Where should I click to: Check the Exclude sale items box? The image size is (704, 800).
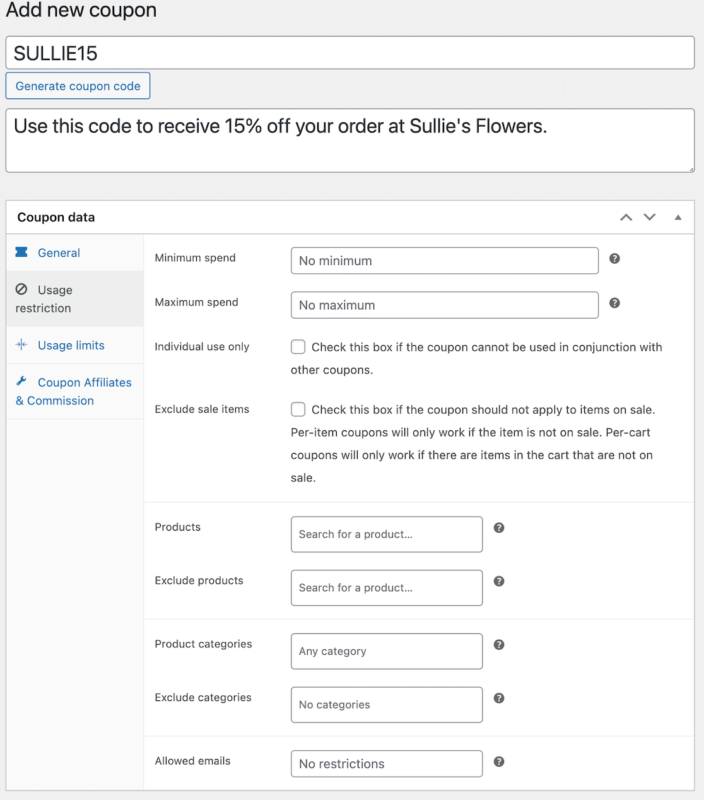coord(298,409)
